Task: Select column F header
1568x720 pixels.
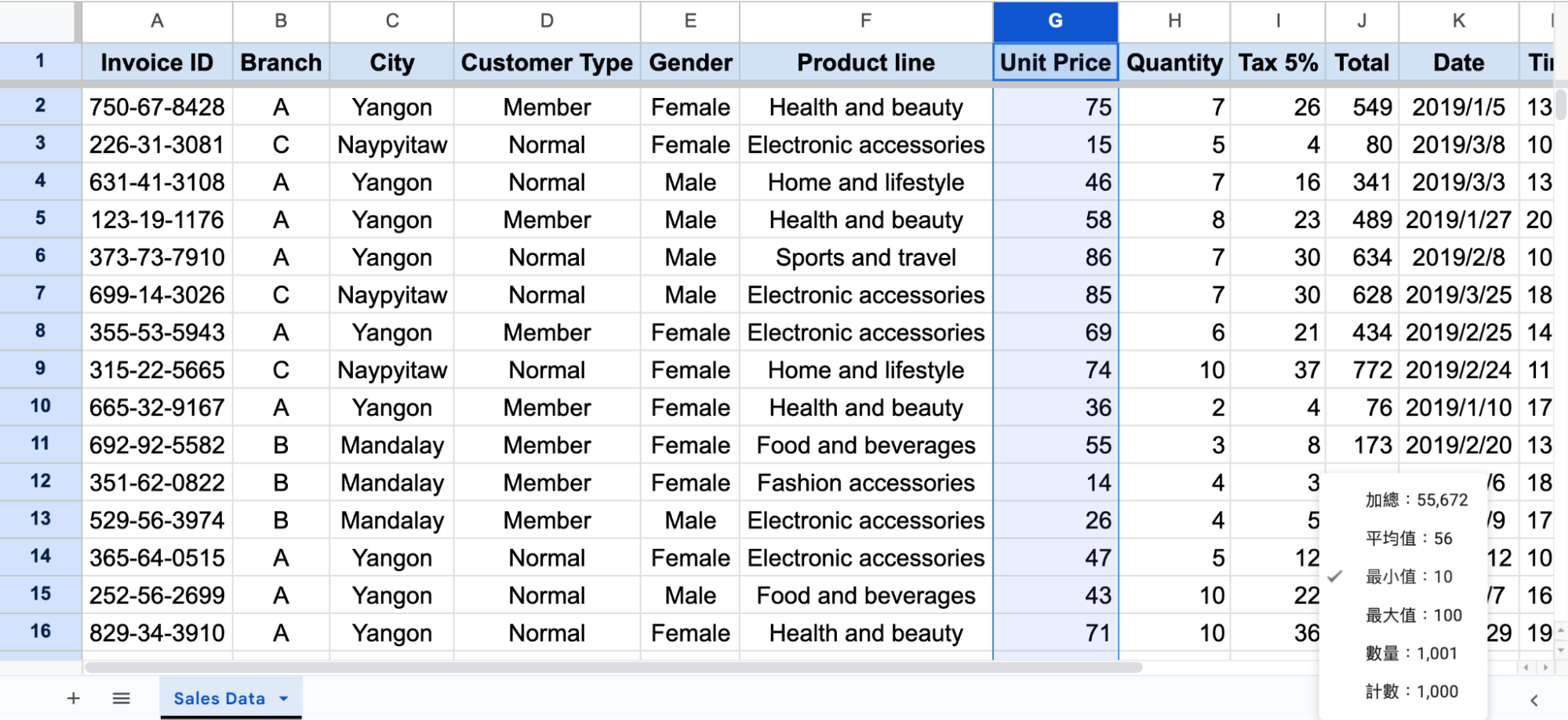Action: pos(865,21)
